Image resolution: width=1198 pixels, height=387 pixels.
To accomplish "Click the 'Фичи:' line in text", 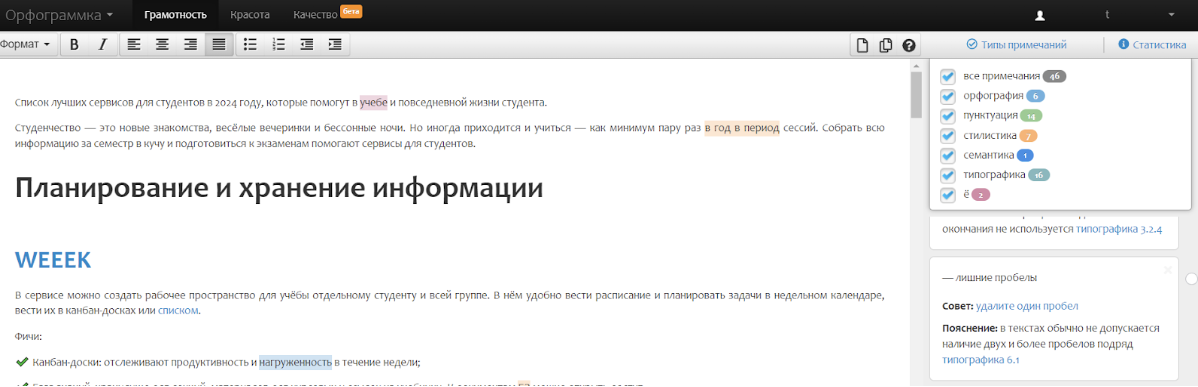I will [x=28, y=336].
